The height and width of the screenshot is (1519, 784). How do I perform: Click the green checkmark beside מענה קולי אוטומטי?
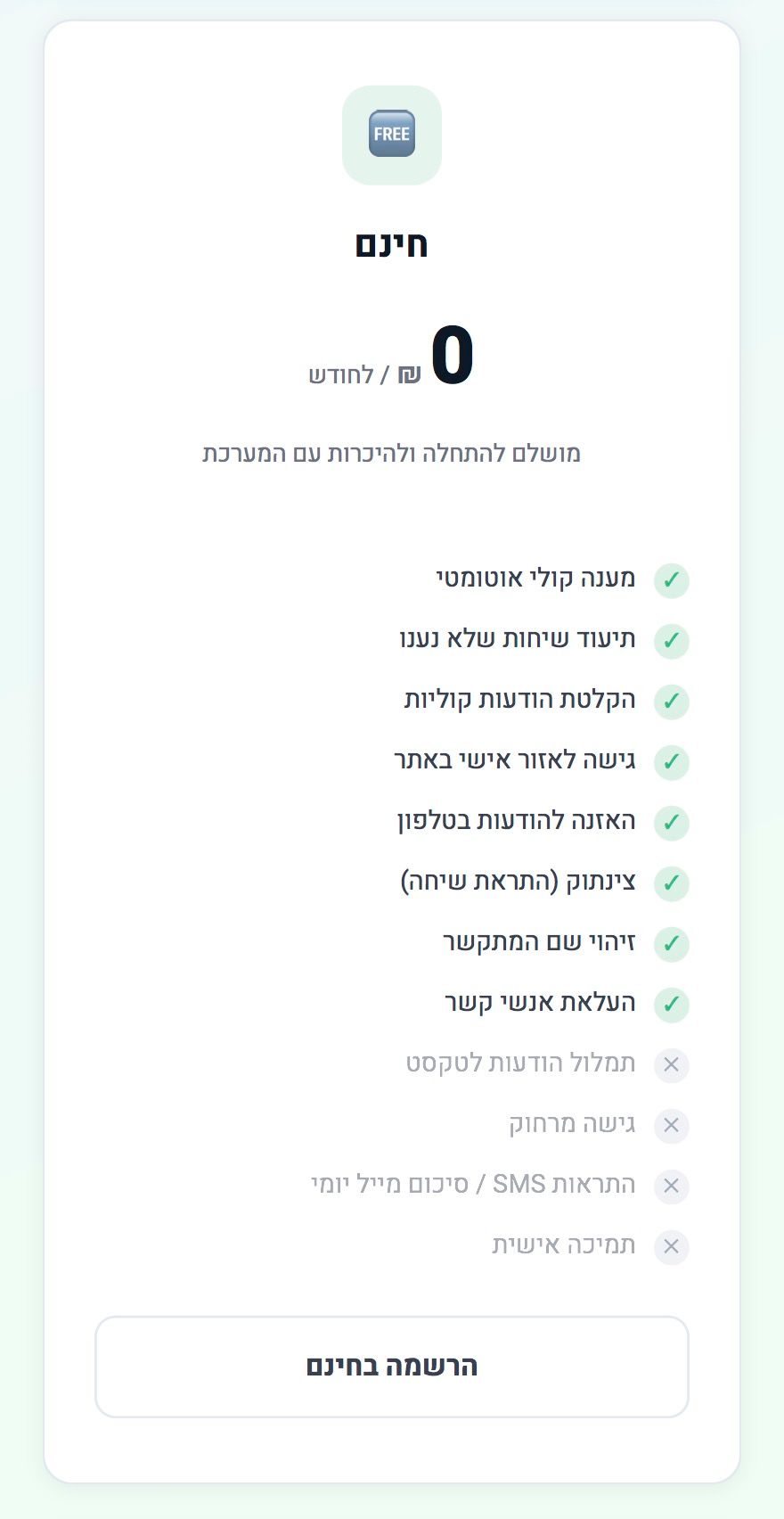[x=671, y=580]
